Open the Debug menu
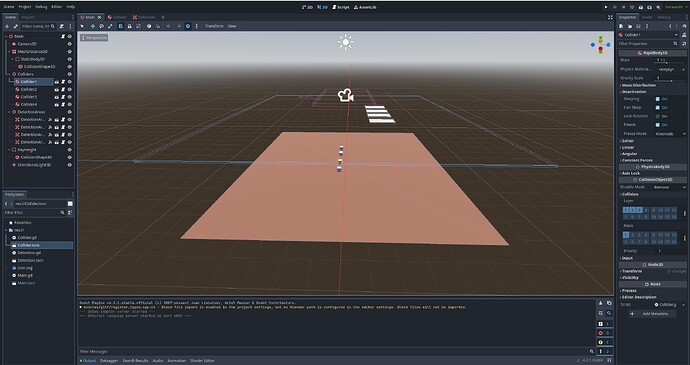 41,7
